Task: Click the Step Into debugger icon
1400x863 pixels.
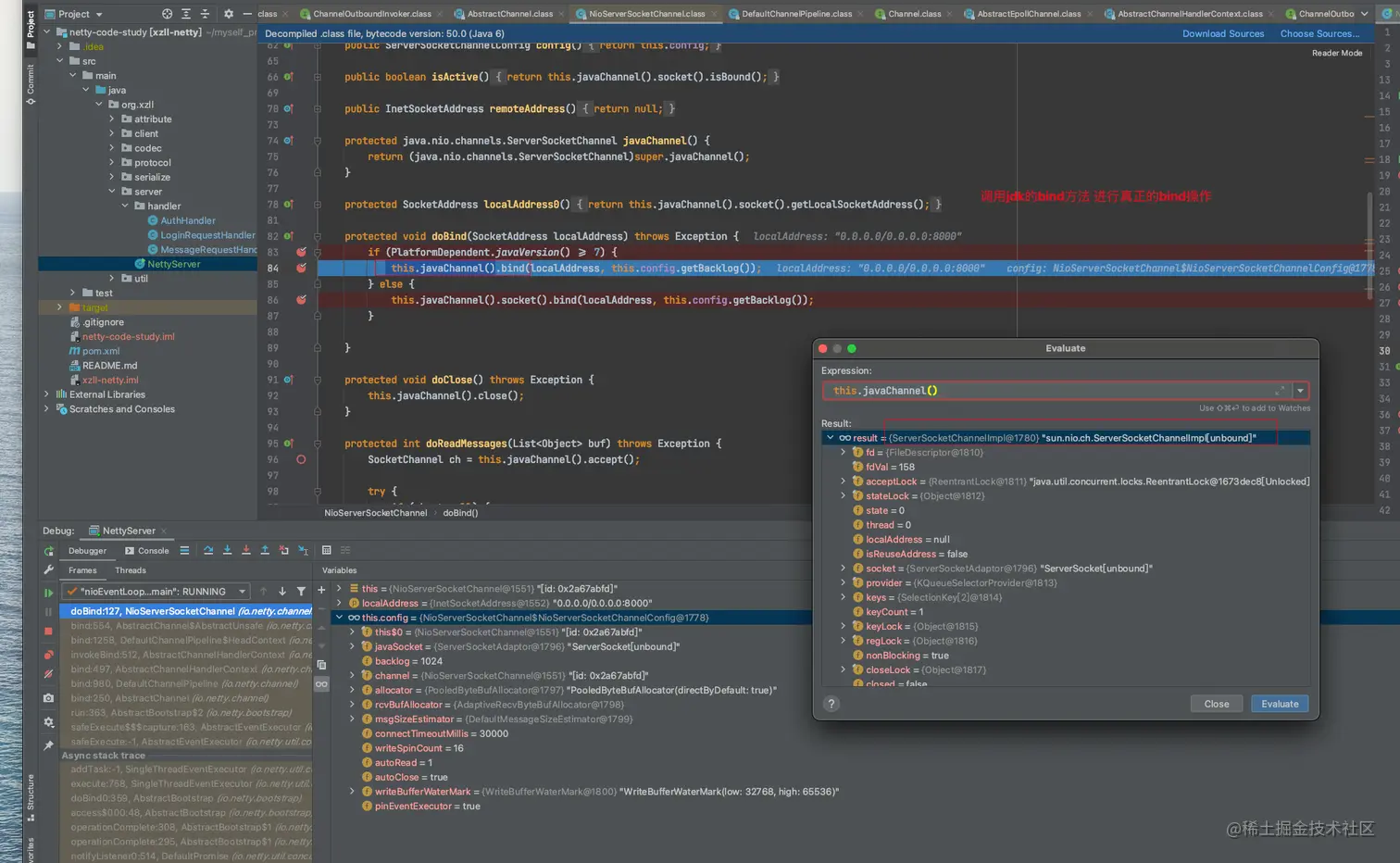Action: [x=227, y=550]
